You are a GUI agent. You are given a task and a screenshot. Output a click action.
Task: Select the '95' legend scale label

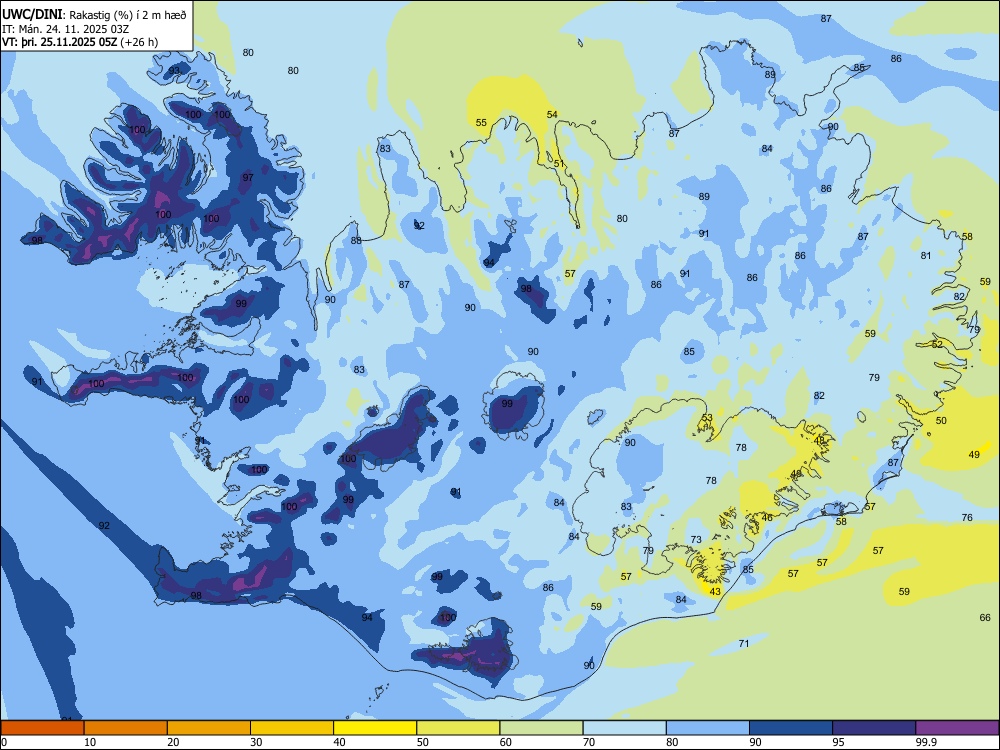coord(838,742)
